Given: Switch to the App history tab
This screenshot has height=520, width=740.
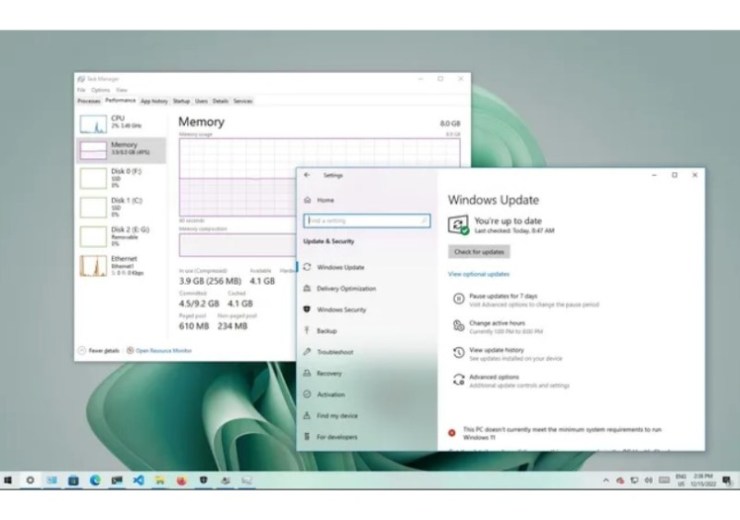Looking at the screenshot, I should tap(154, 101).
